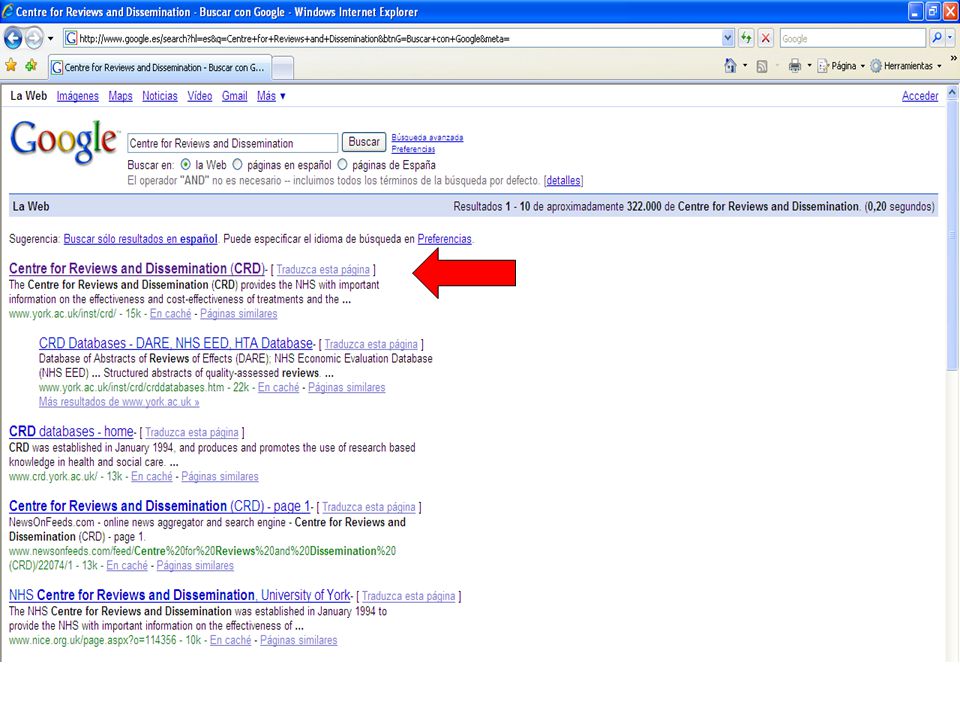Open CRD Databases - DARE, NHS EED result

pyautogui.click(x=176, y=343)
